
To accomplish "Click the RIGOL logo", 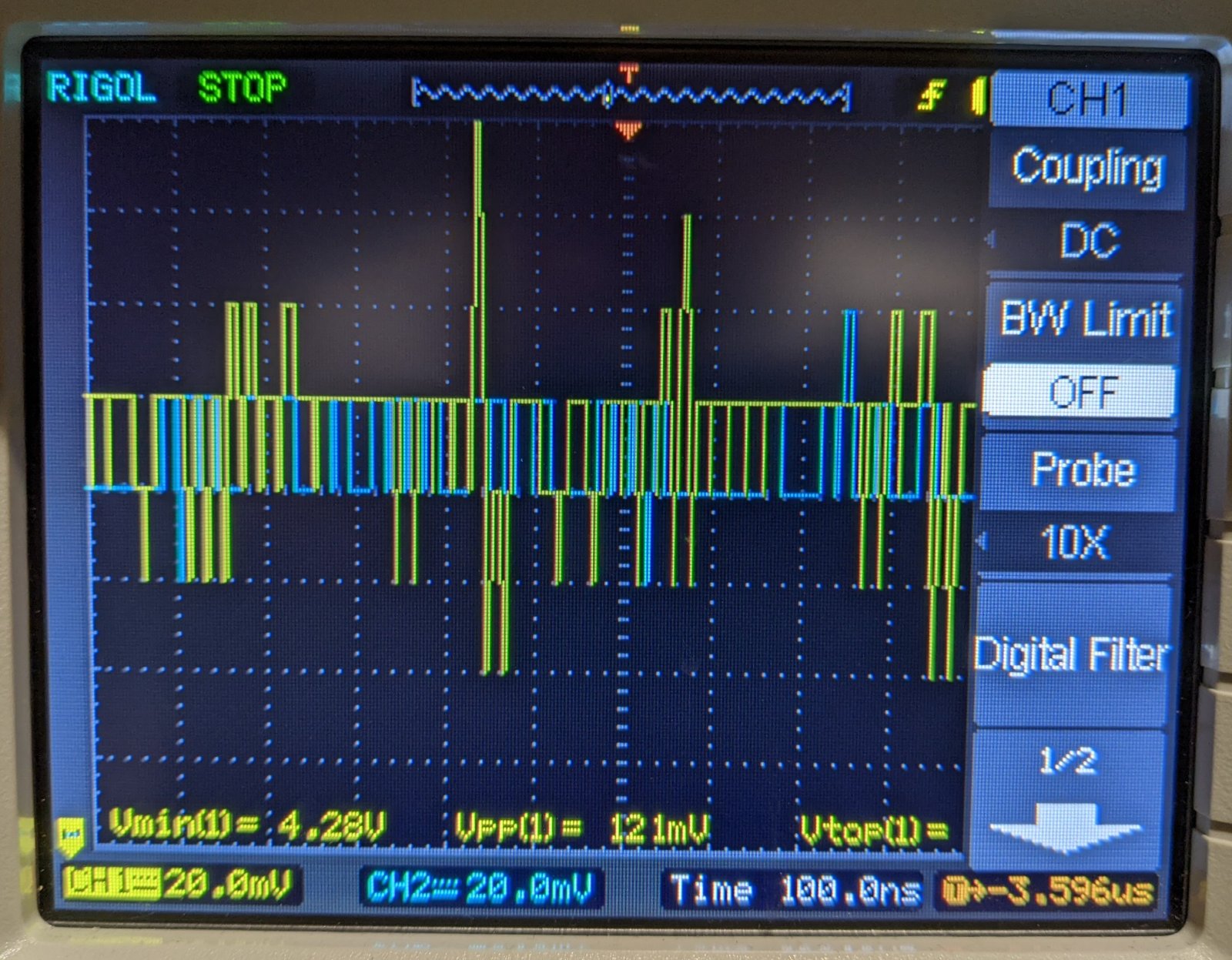I will [x=102, y=87].
